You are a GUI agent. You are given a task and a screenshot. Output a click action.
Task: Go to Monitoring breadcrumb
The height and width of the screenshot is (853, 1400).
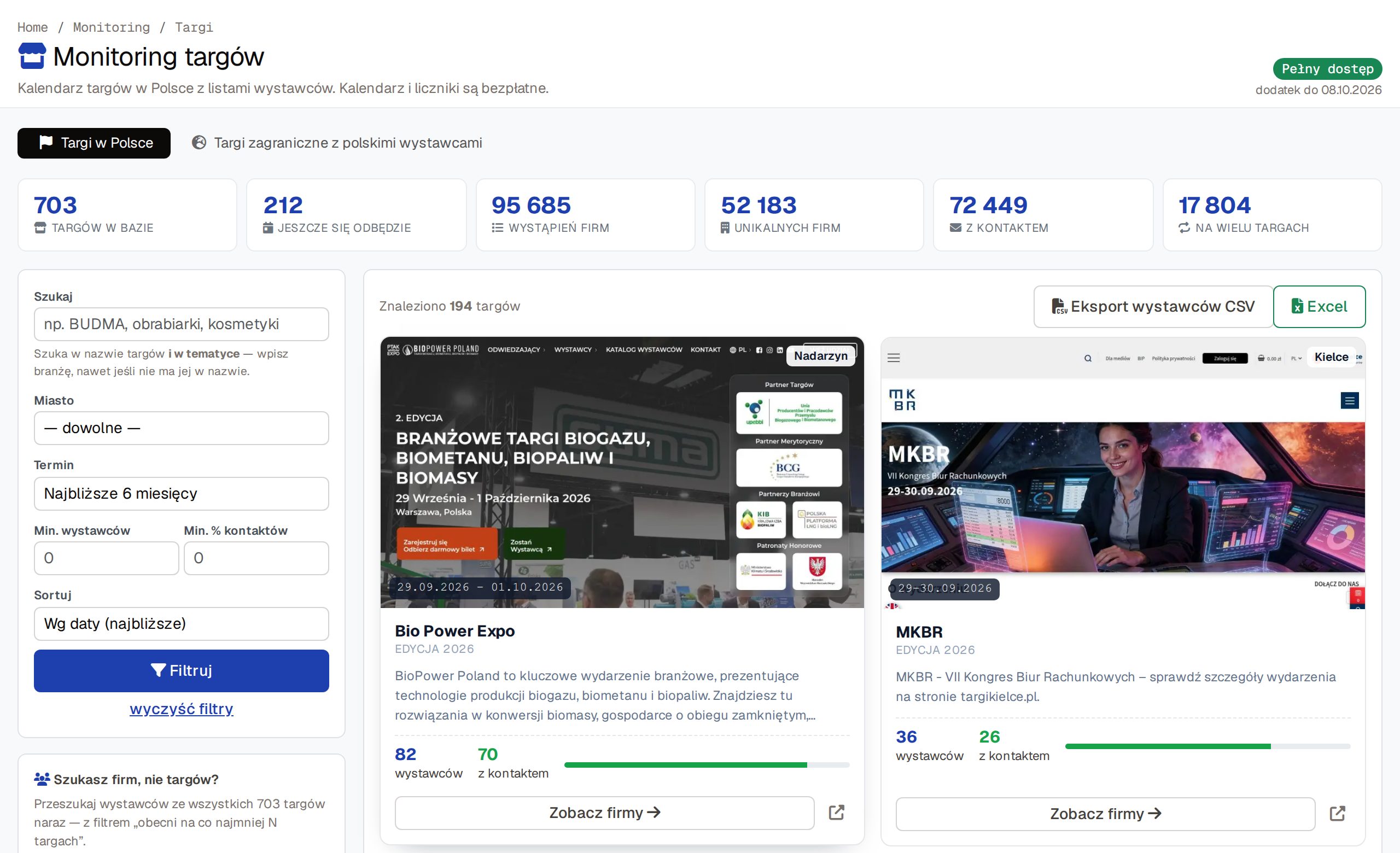112,27
